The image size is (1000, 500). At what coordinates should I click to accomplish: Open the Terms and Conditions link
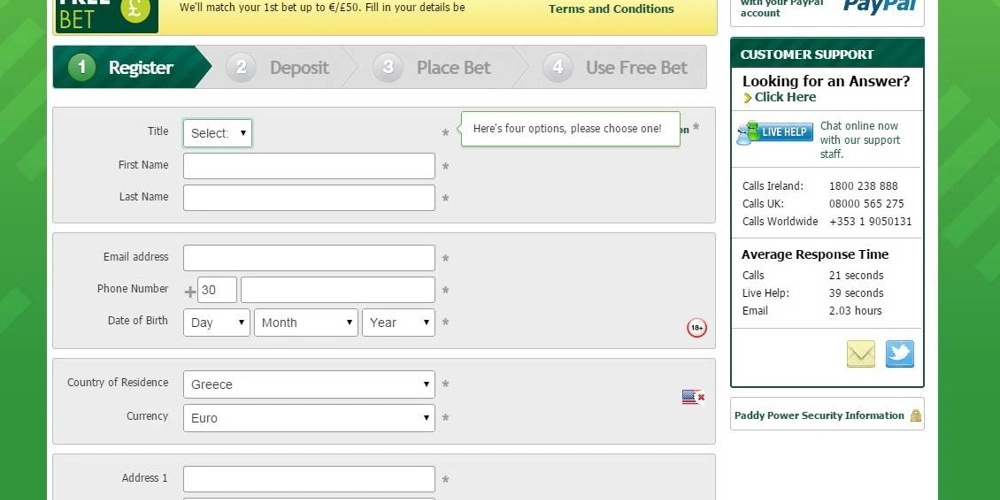click(611, 9)
